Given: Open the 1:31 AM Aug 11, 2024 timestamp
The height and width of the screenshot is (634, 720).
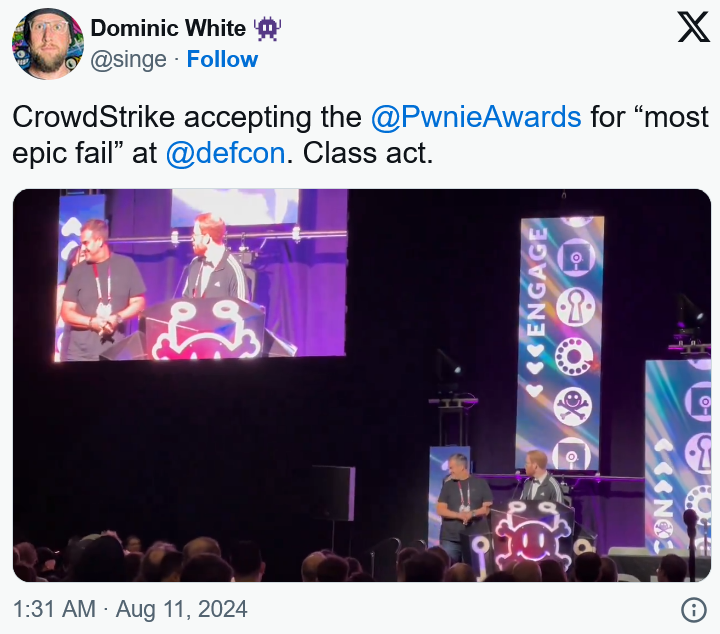Looking at the screenshot, I should [130, 609].
